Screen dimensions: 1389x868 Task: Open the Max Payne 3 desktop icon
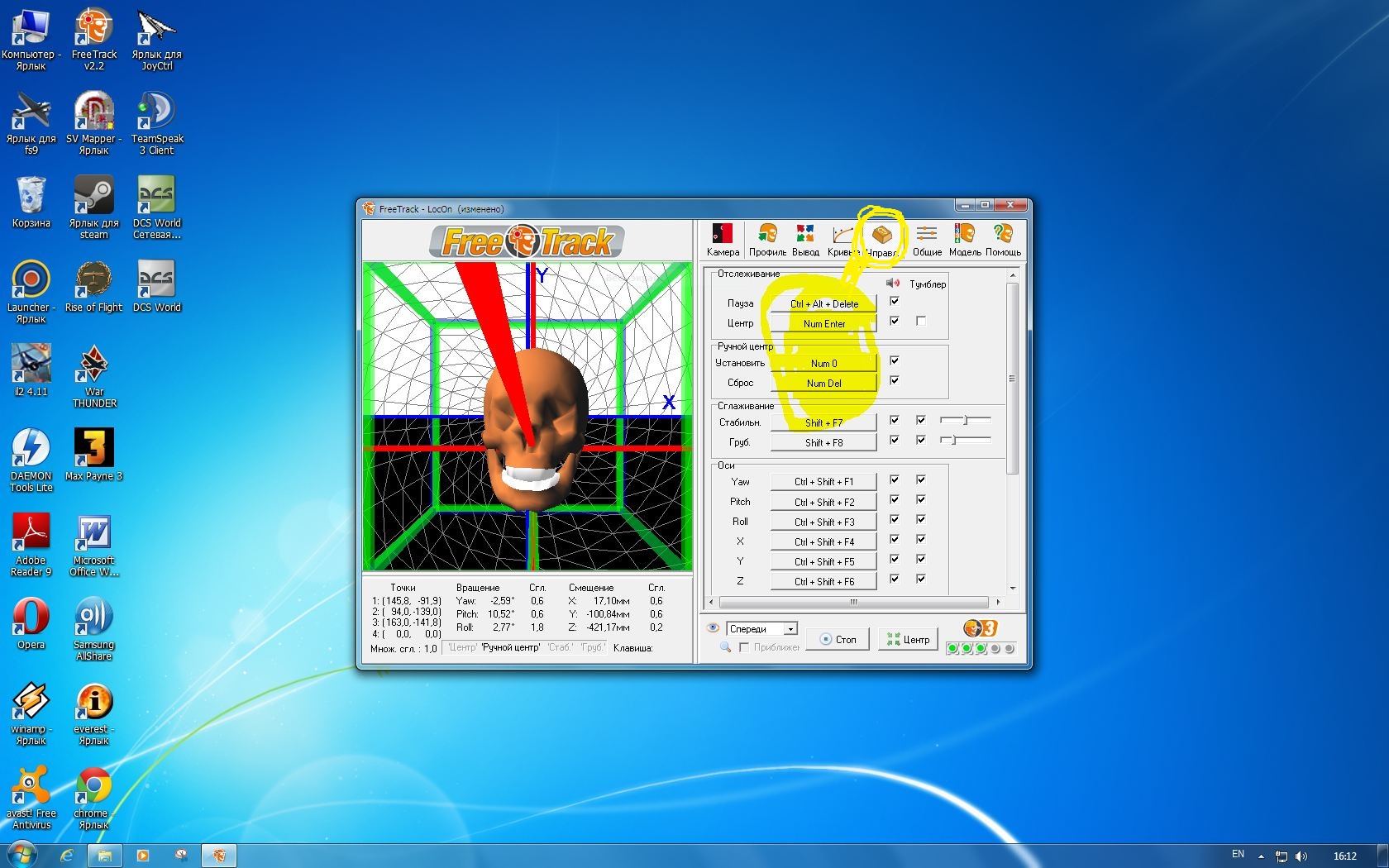tap(94, 455)
